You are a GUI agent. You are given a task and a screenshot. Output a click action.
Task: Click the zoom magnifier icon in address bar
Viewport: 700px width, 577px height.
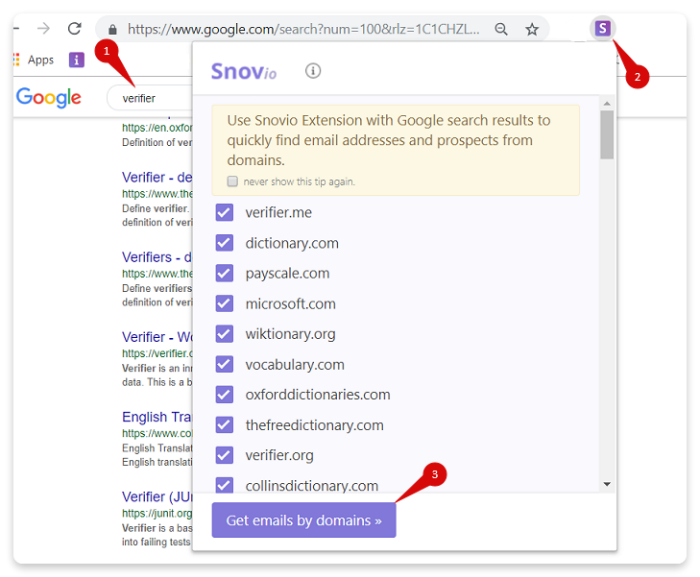(501, 29)
